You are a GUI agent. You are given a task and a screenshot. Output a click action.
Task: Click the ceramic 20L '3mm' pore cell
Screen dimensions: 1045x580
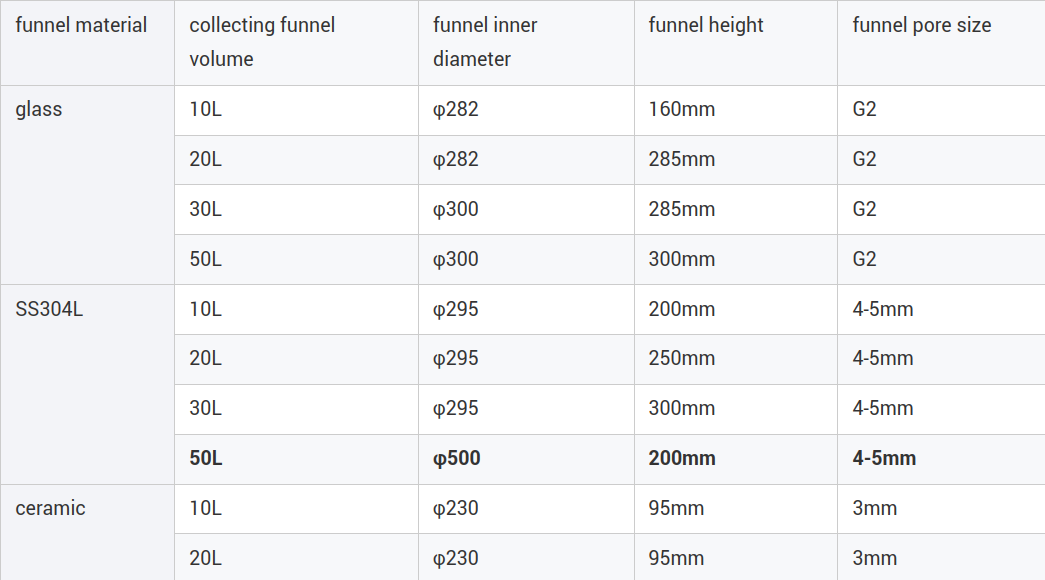(941, 557)
